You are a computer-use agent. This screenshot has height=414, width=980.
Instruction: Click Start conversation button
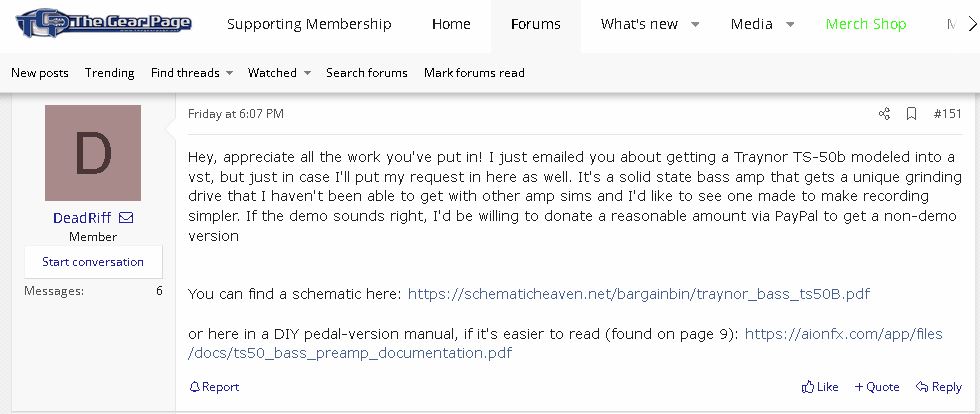click(x=93, y=262)
